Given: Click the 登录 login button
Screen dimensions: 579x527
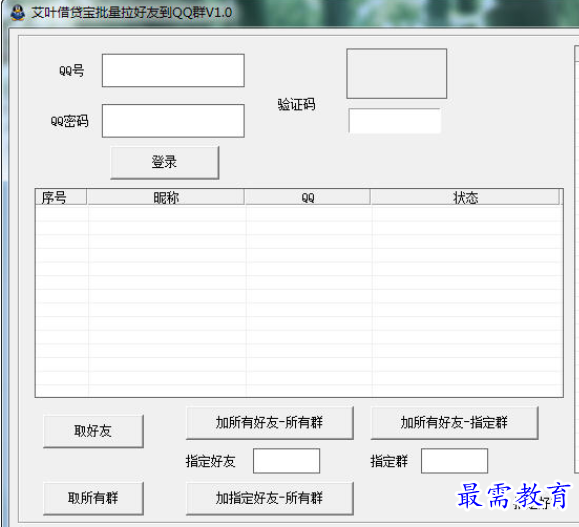Looking at the screenshot, I should (165, 162).
